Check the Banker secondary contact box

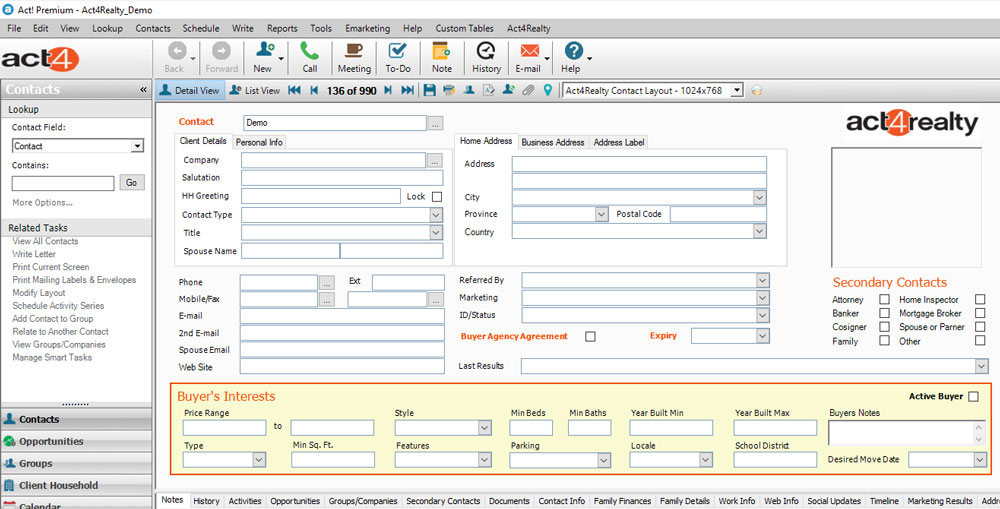click(x=885, y=313)
